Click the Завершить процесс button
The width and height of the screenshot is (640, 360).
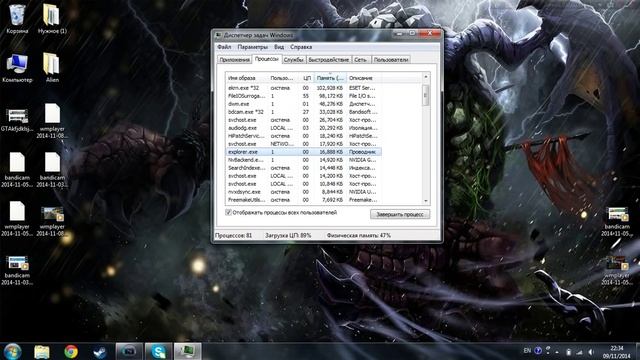[400, 214]
